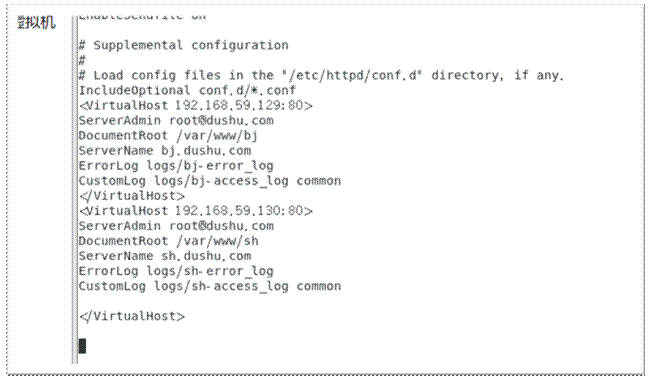Click the block cursor at file end
The image size is (652, 385).
(x=82, y=346)
